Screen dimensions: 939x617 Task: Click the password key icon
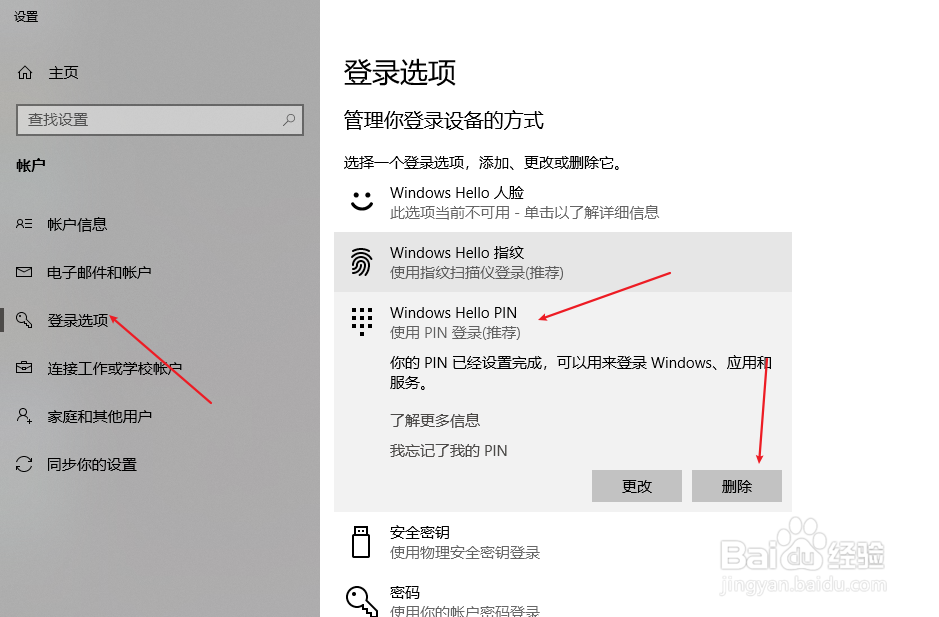coord(363,601)
